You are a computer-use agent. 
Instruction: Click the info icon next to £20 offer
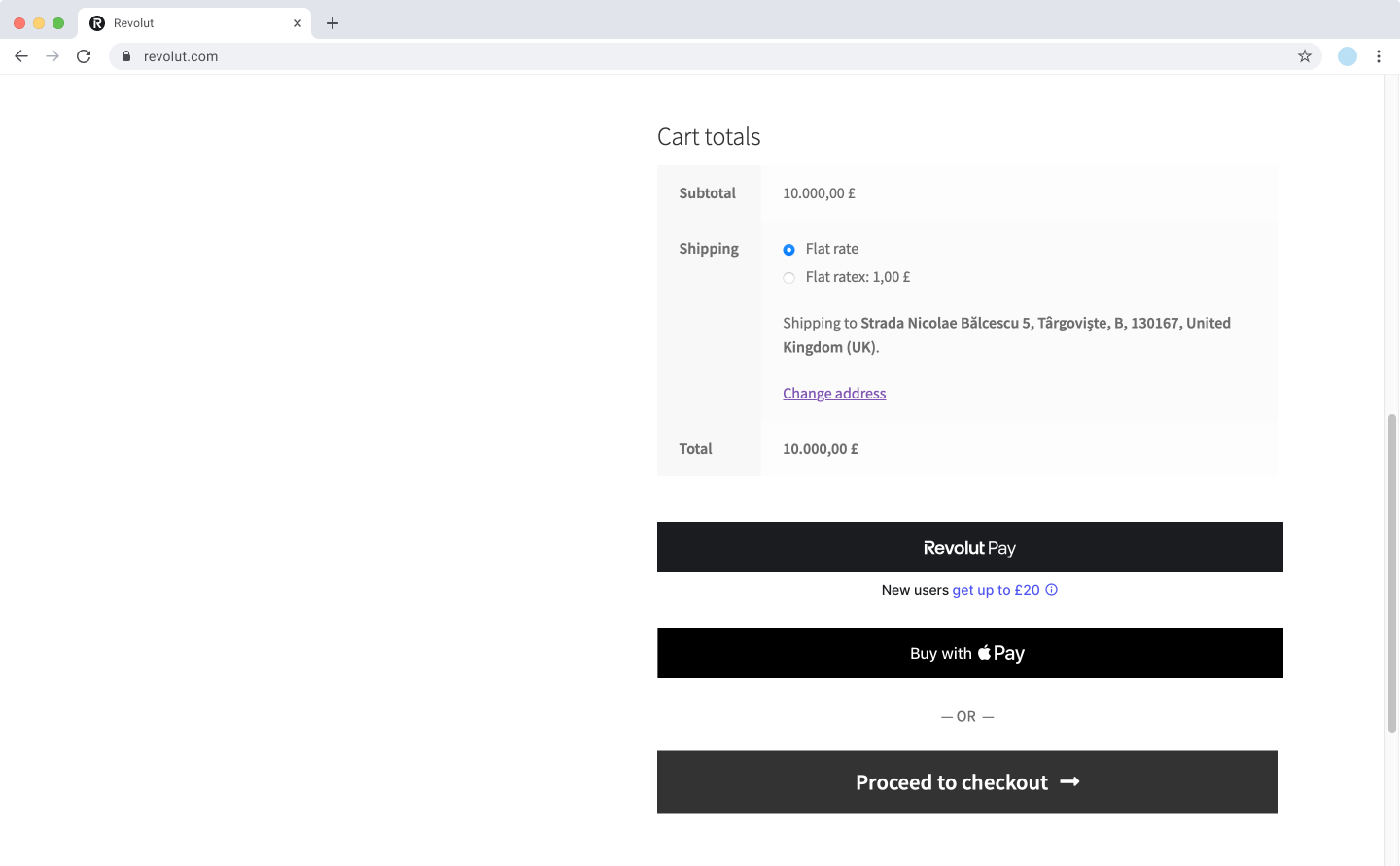(1051, 590)
